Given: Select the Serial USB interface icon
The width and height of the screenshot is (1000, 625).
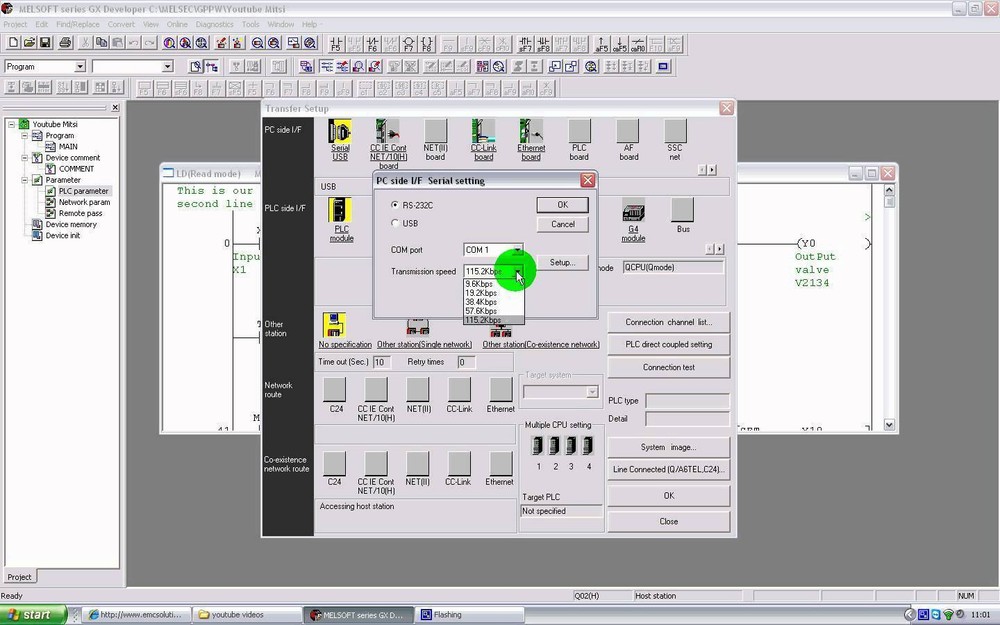Looking at the screenshot, I should [x=340, y=132].
